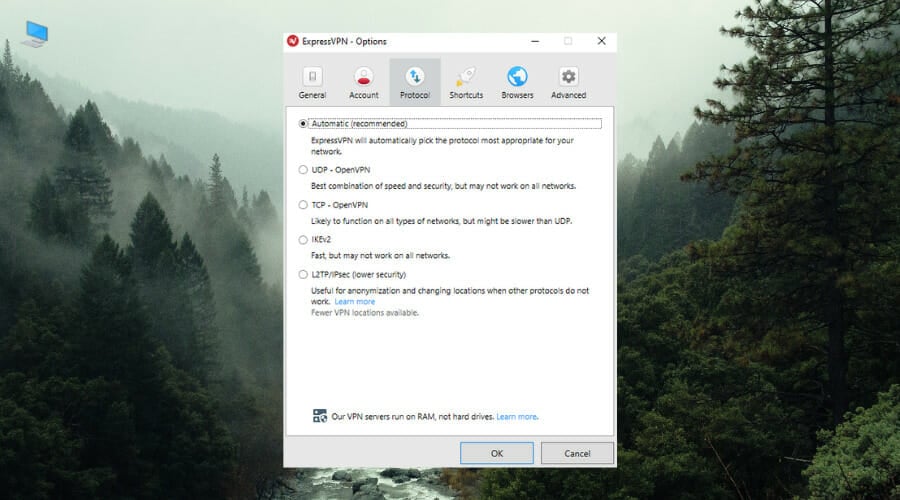Click the Cancel button
The image size is (900, 500).
point(577,454)
